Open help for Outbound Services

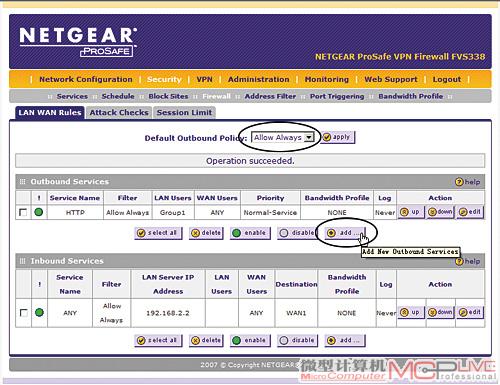(x=468, y=182)
